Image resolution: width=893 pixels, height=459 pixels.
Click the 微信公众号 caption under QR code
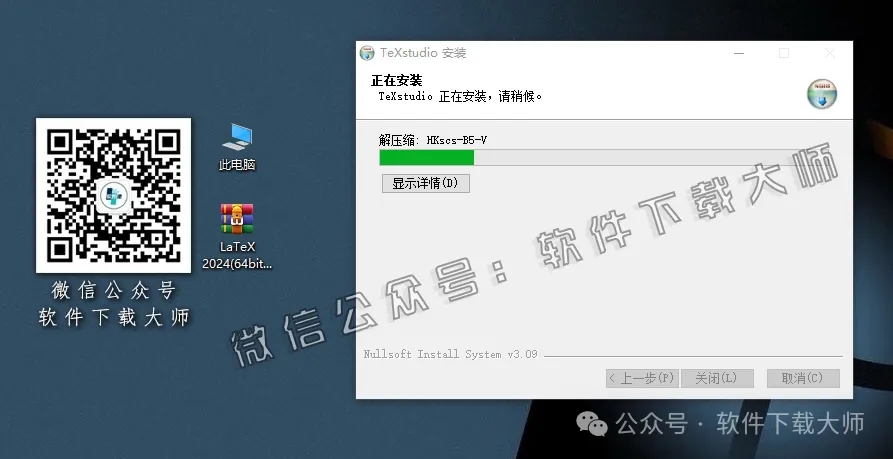[113, 290]
